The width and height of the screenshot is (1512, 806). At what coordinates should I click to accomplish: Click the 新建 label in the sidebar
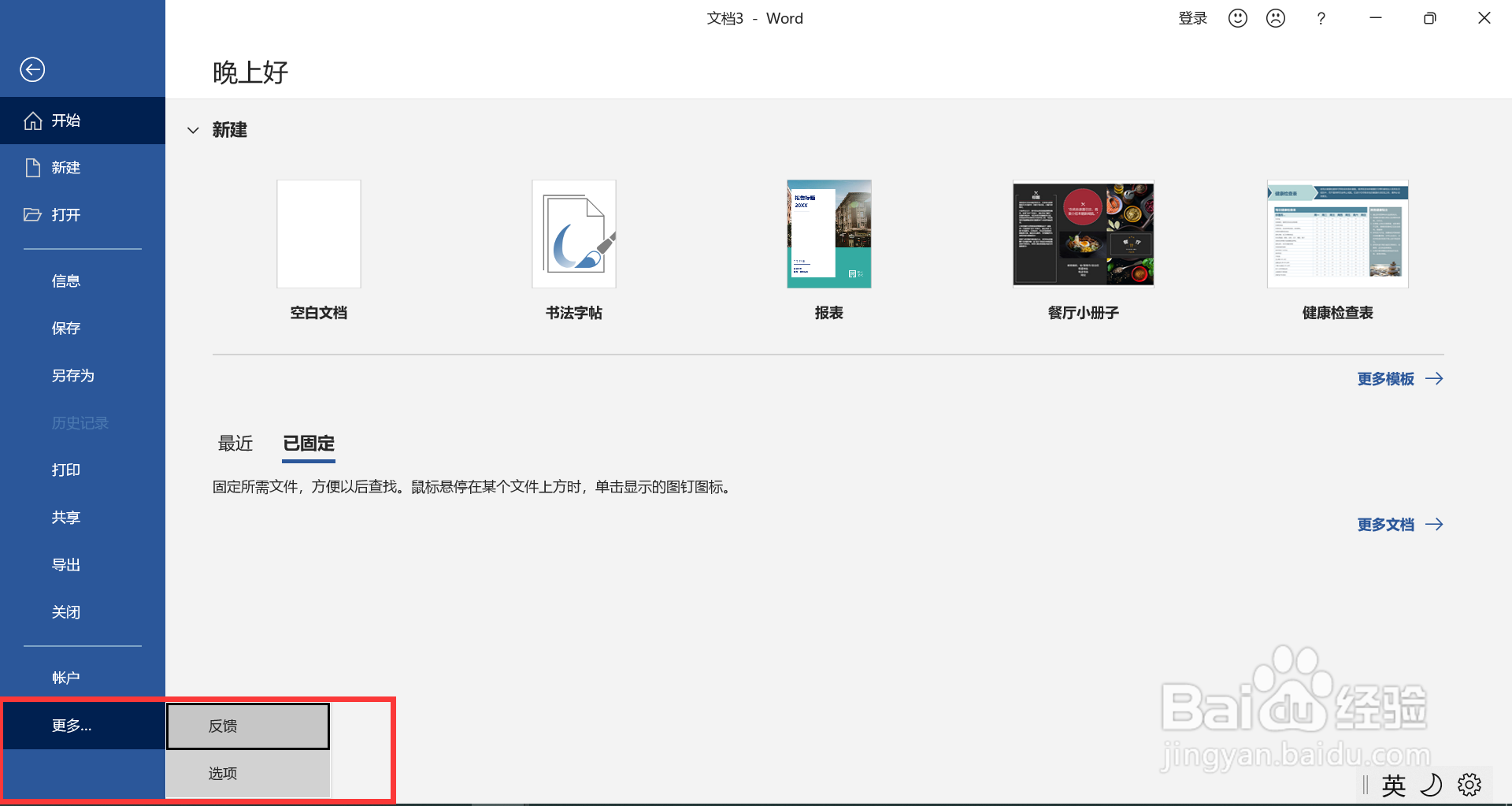coord(66,168)
